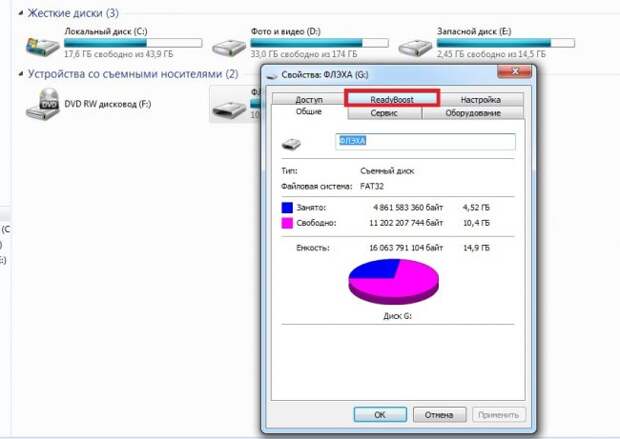Click the 4 861 583 360 байт value
The height and width of the screenshot is (439, 620).
[408, 207]
